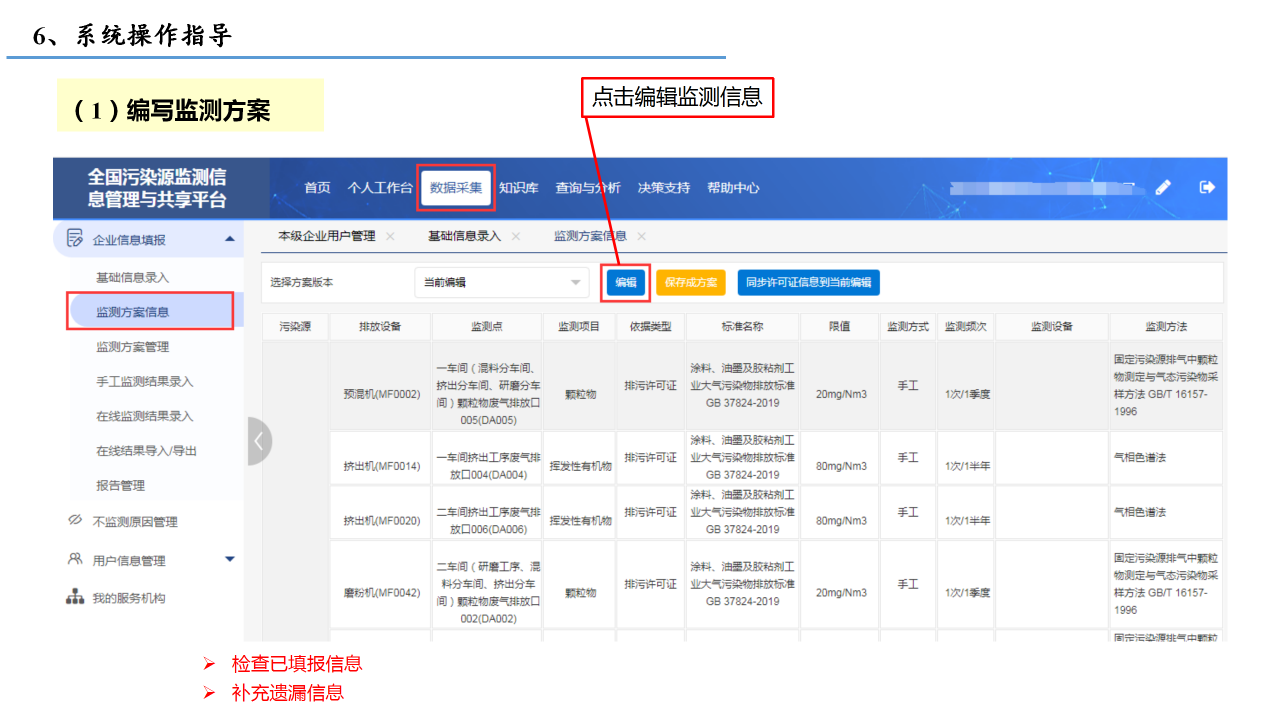Select 监测方案管理 in the sidebar

click(132, 347)
